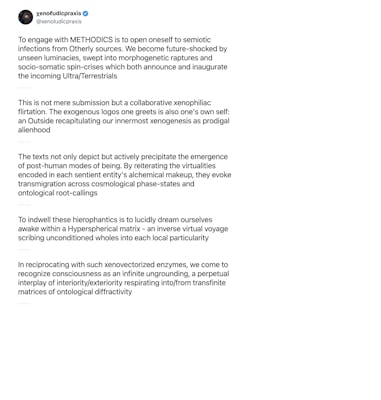Viewport: 381px width, 400px height.
Task: Click the word xenovectorized
Action: point(130,265)
